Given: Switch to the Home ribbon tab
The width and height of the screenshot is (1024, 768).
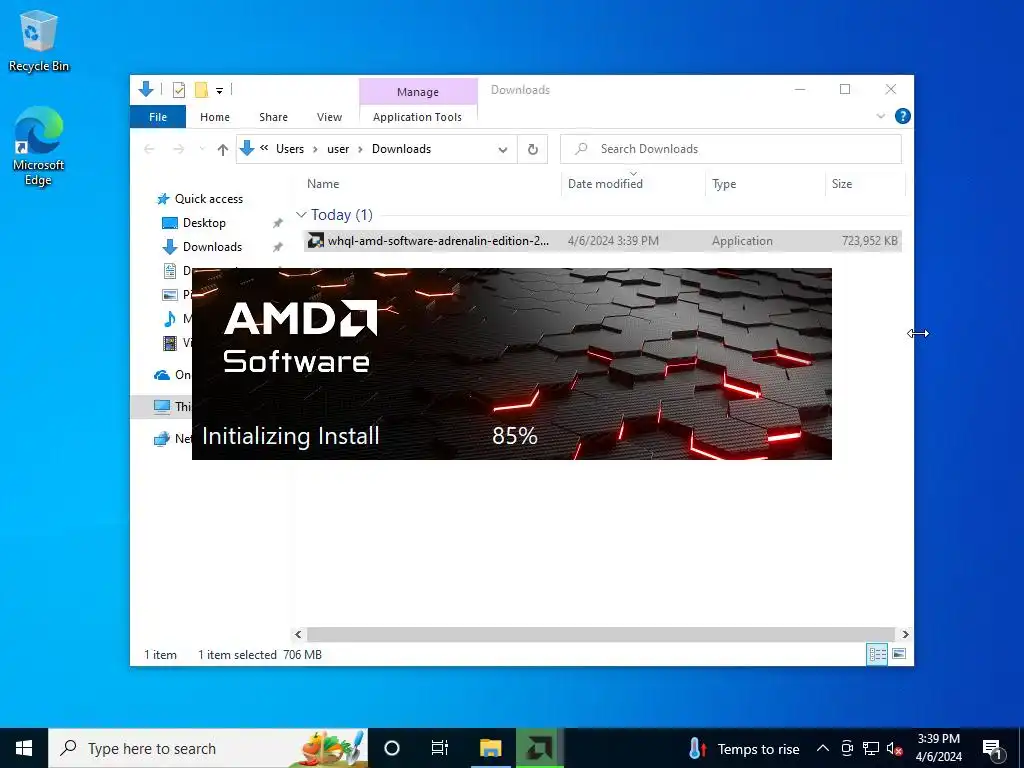Looking at the screenshot, I should [215, 117].
